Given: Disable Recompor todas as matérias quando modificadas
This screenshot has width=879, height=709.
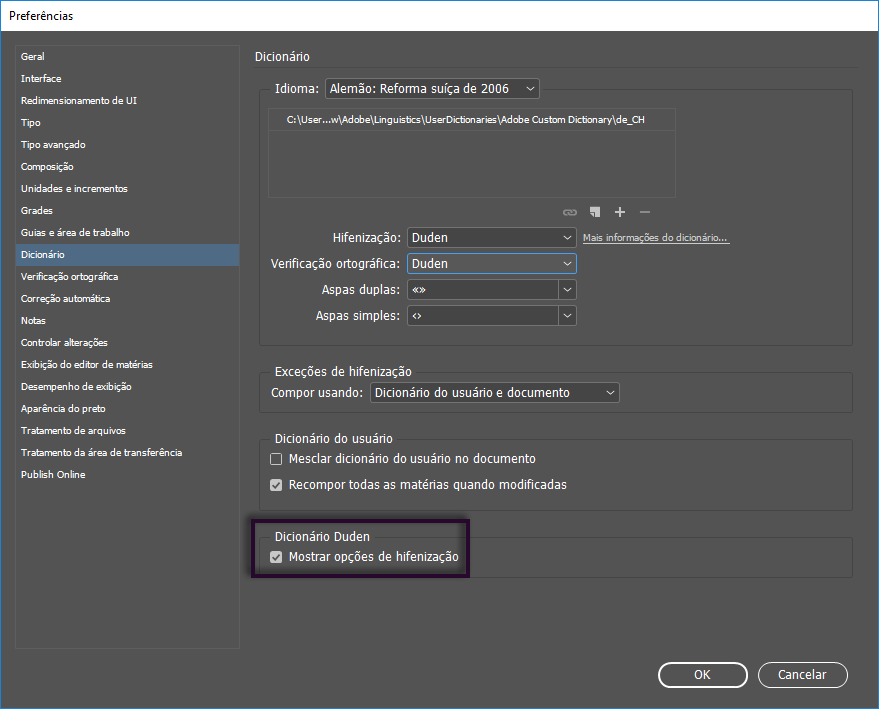Looking at the screenshot, I should click(276, 486).
